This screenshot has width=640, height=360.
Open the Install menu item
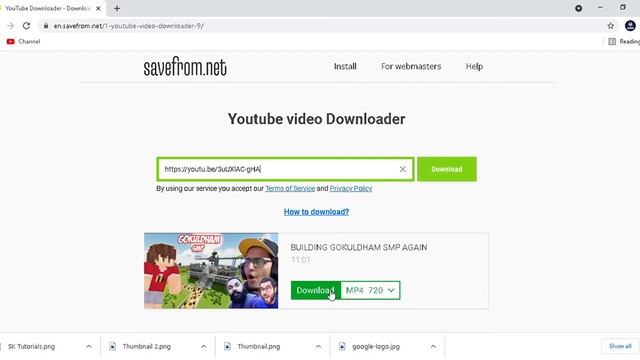coord(345,67)
